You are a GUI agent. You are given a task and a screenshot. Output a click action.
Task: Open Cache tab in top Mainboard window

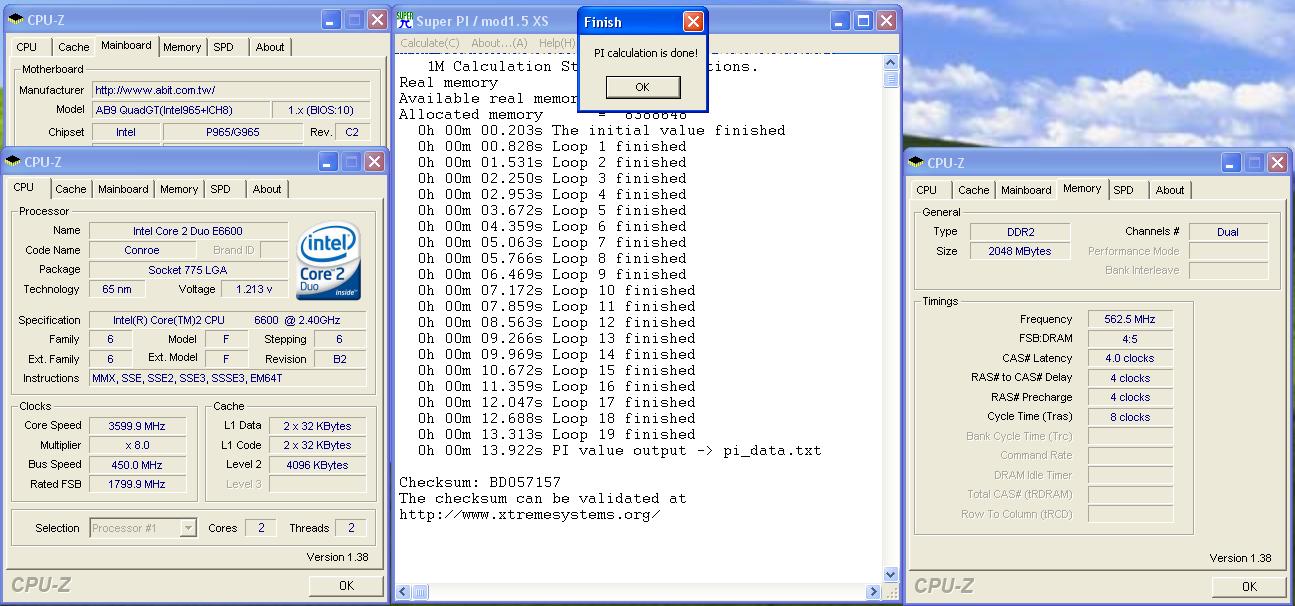pyautogui.click(x=73, y=47)
